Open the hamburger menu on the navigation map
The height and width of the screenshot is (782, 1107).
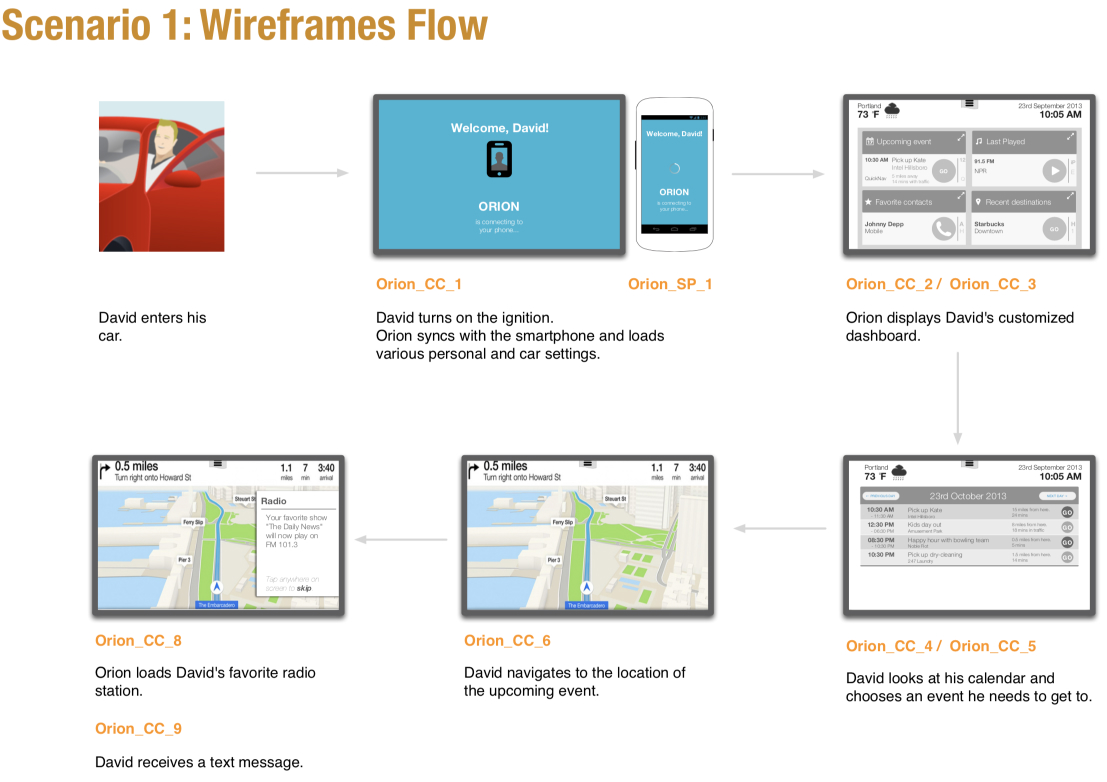(587, 464)
